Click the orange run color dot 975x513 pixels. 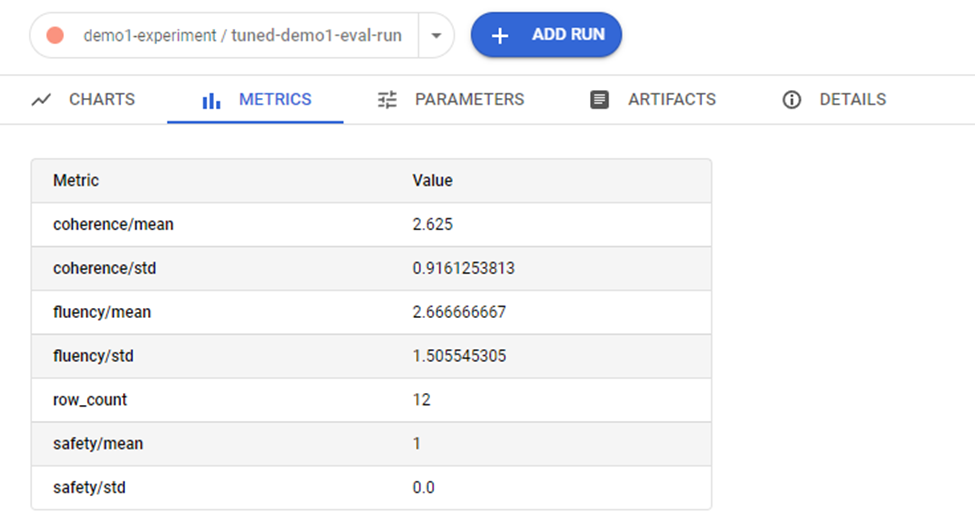[x=55, y=35]
